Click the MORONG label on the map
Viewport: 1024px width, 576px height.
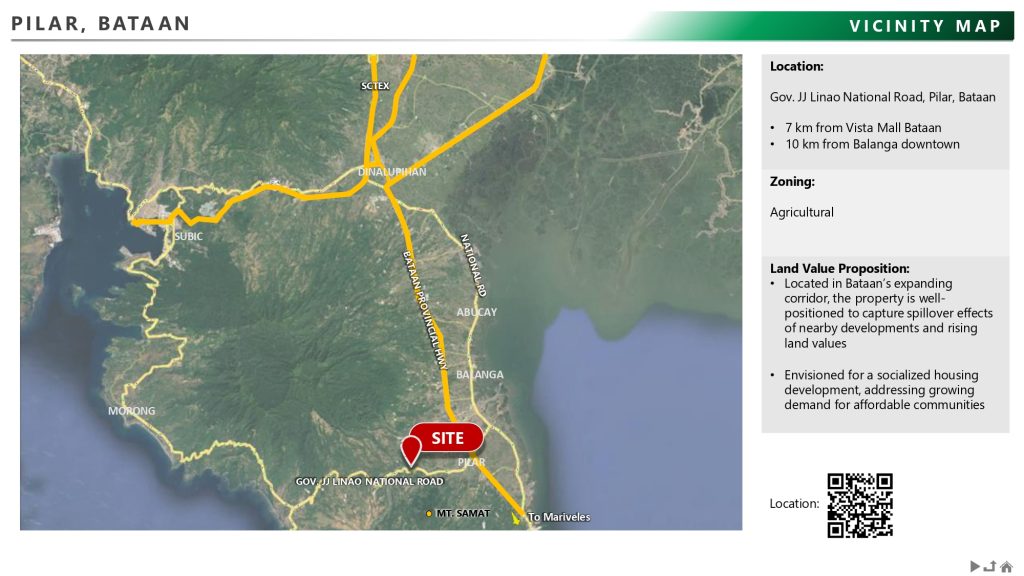[x=132, y=411]
